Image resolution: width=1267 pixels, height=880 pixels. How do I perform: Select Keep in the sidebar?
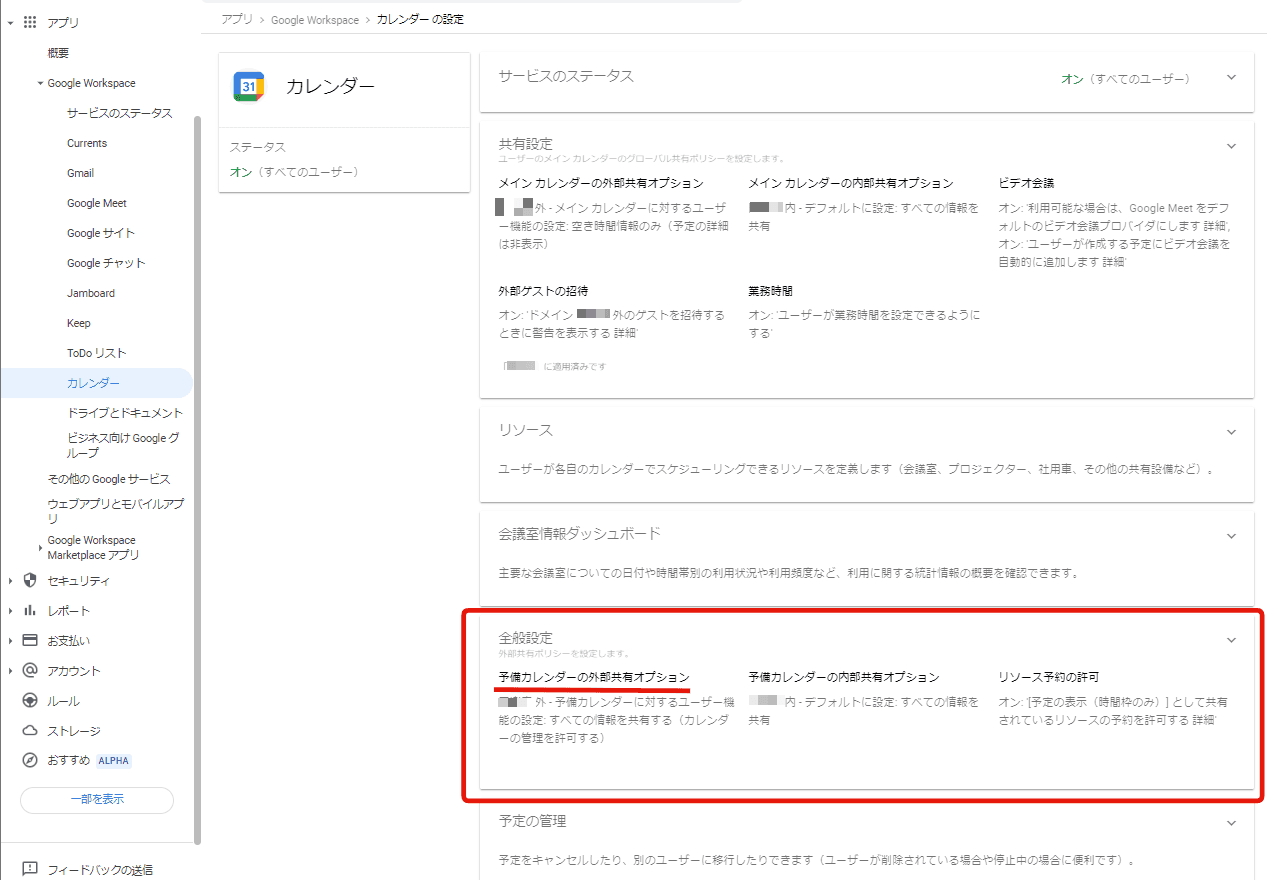pyautogui.click(x=79, y=323)
